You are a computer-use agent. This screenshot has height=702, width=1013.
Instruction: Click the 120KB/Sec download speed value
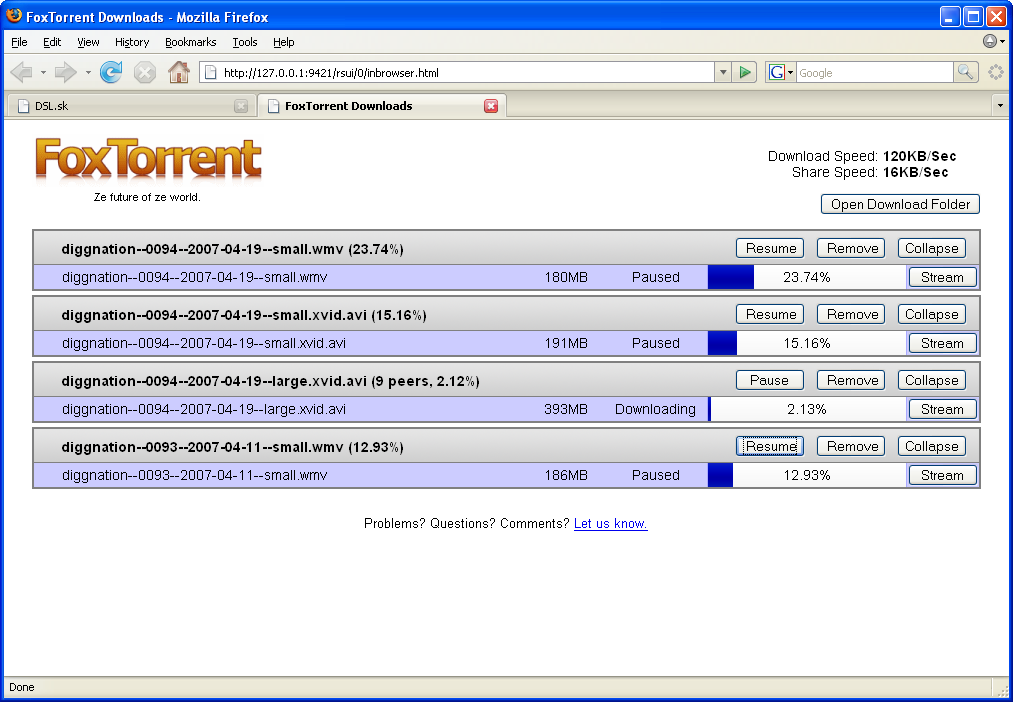(x=919, y=156)
